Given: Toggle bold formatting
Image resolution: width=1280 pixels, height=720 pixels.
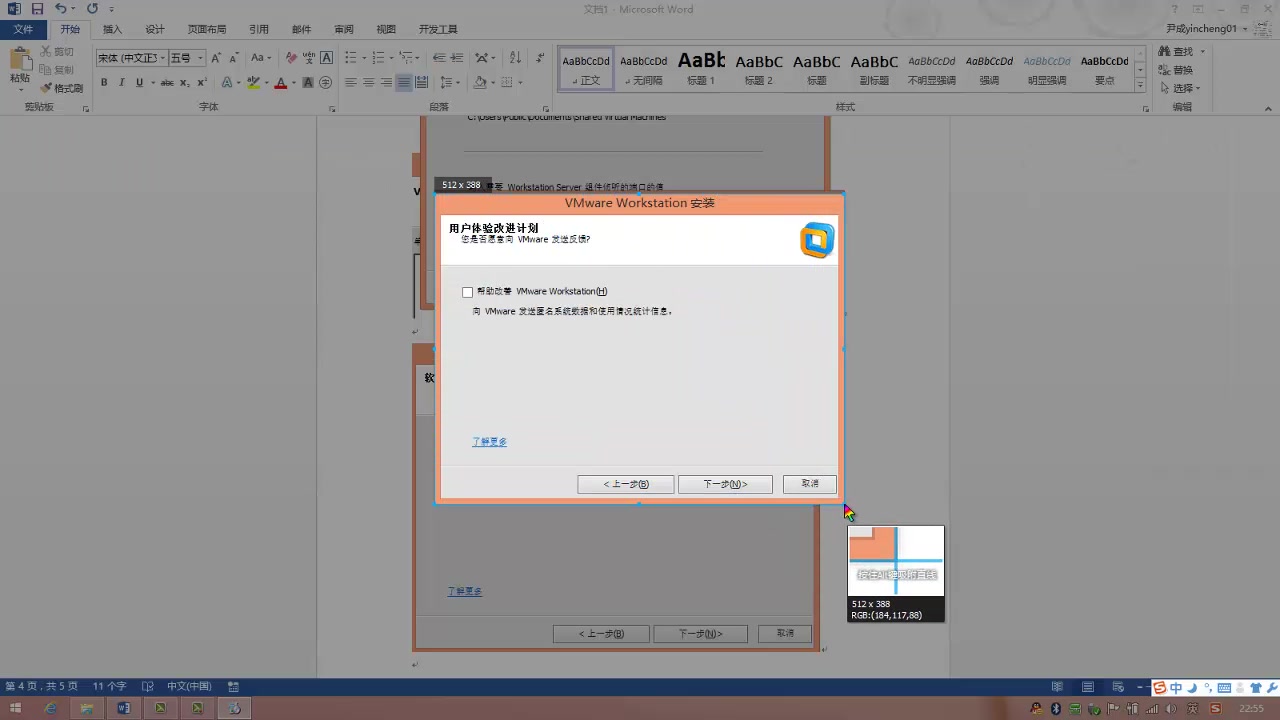Looking at the screenshot, I should 104,83.
